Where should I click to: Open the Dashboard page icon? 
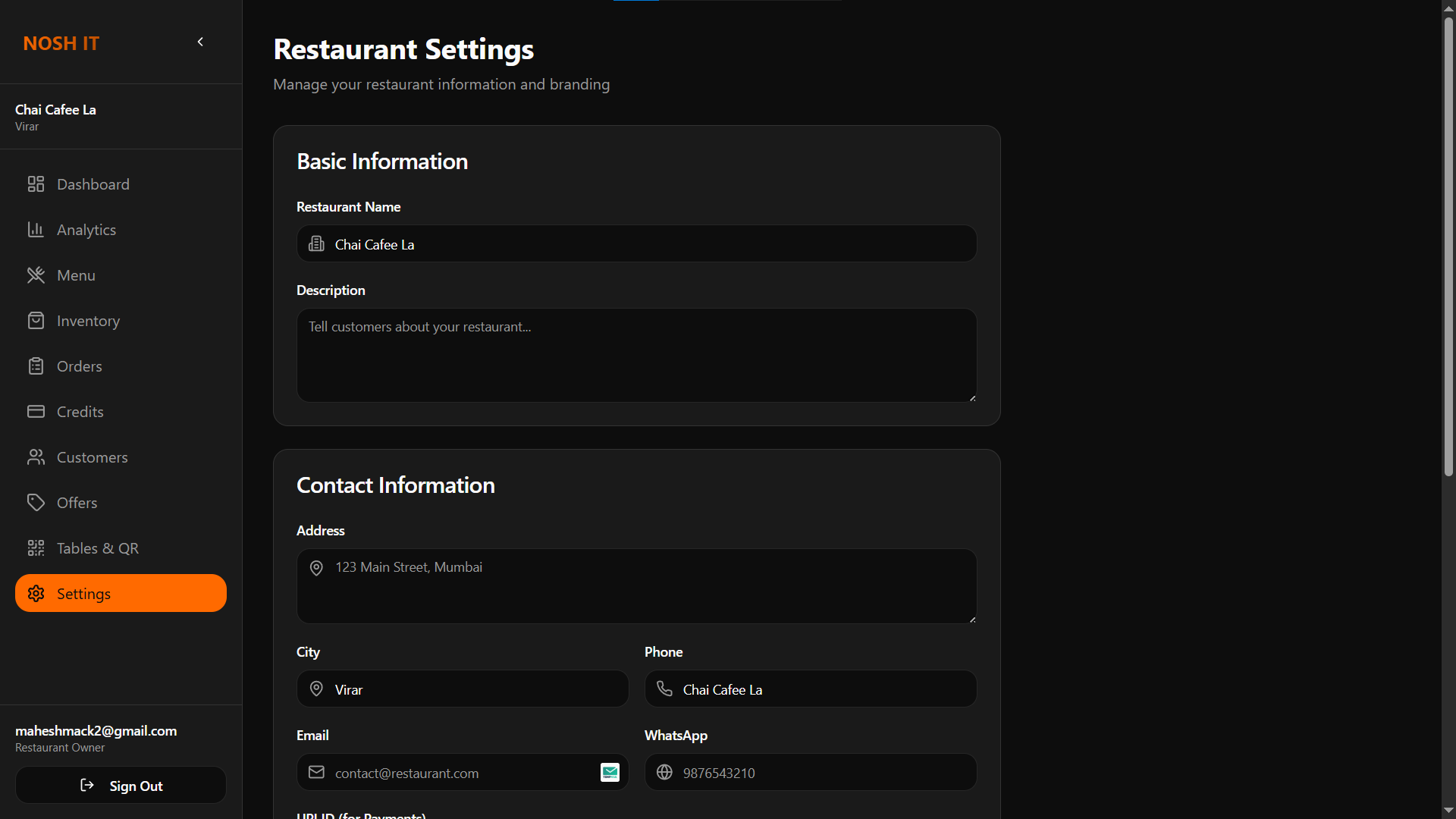click(36, 184)
